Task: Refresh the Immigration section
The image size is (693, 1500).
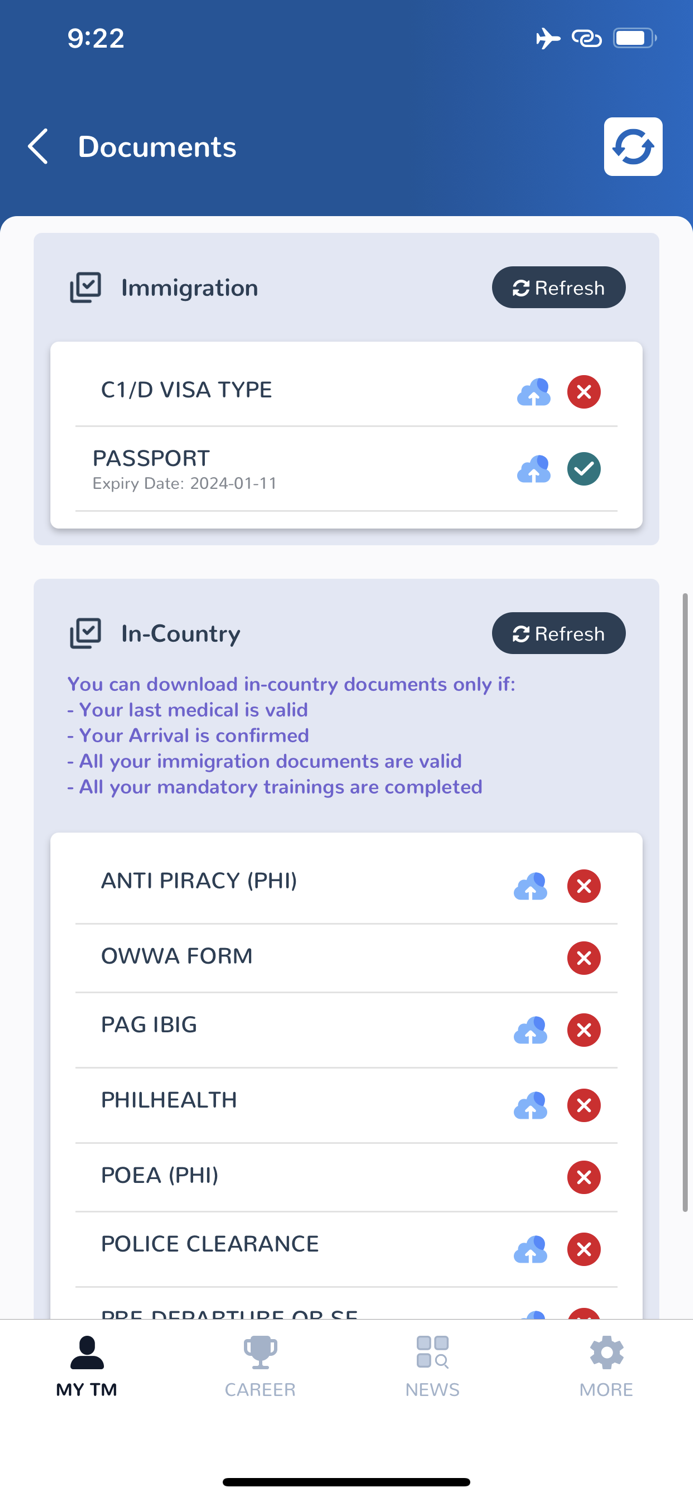Action: coord(558,288)
